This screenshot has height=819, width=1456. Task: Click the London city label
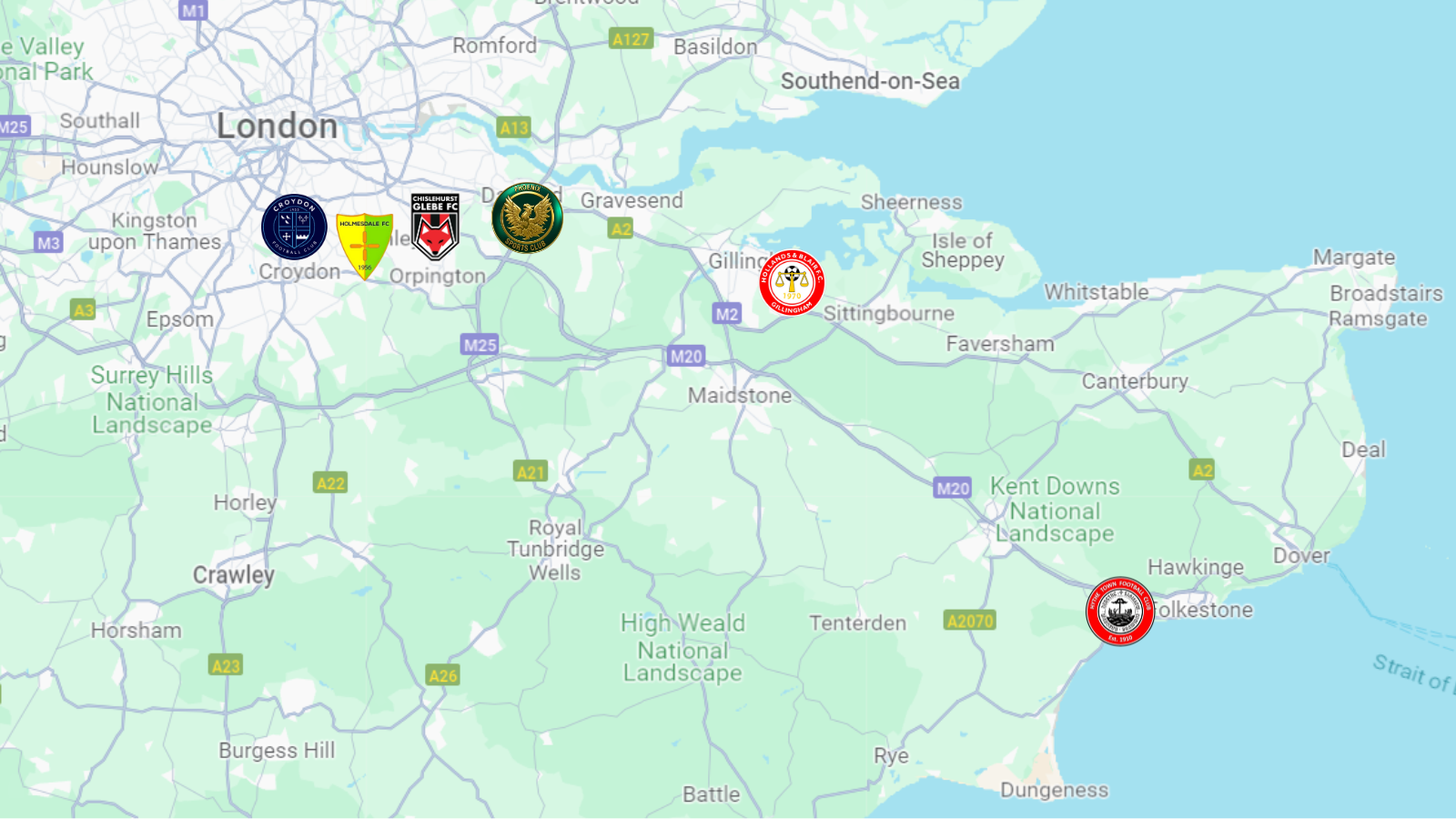point(277,126)
